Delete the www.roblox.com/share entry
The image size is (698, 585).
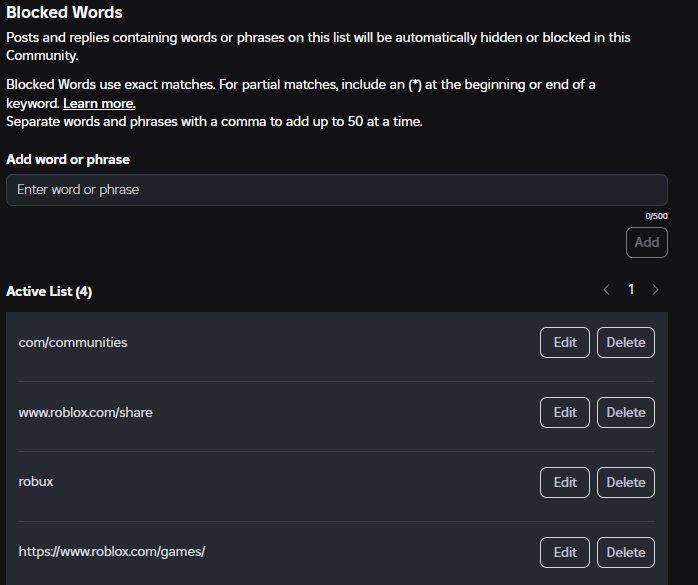click(626, 412)
